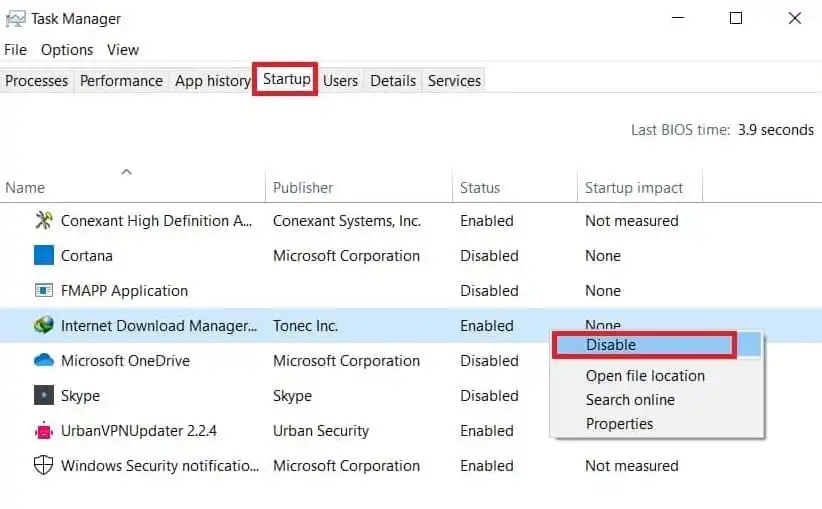Click the sort arrow above Name column
Viewport: 822px width, 509px height.
[126, 172]
